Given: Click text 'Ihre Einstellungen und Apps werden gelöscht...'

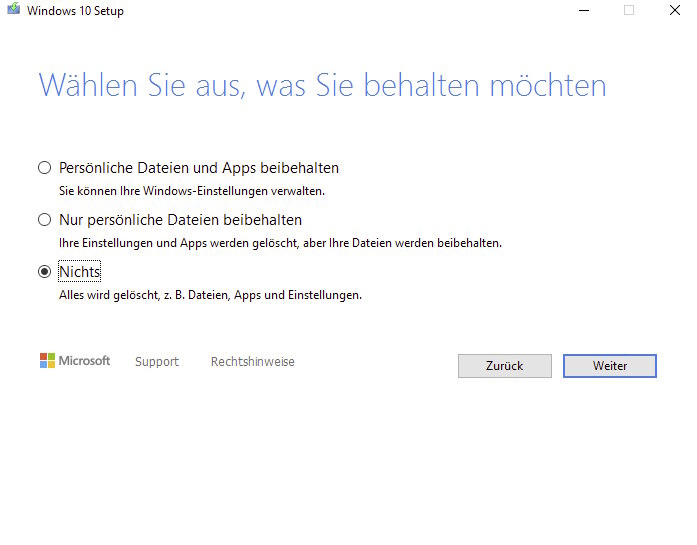Looking at the screenshot, I should [280, 243].
